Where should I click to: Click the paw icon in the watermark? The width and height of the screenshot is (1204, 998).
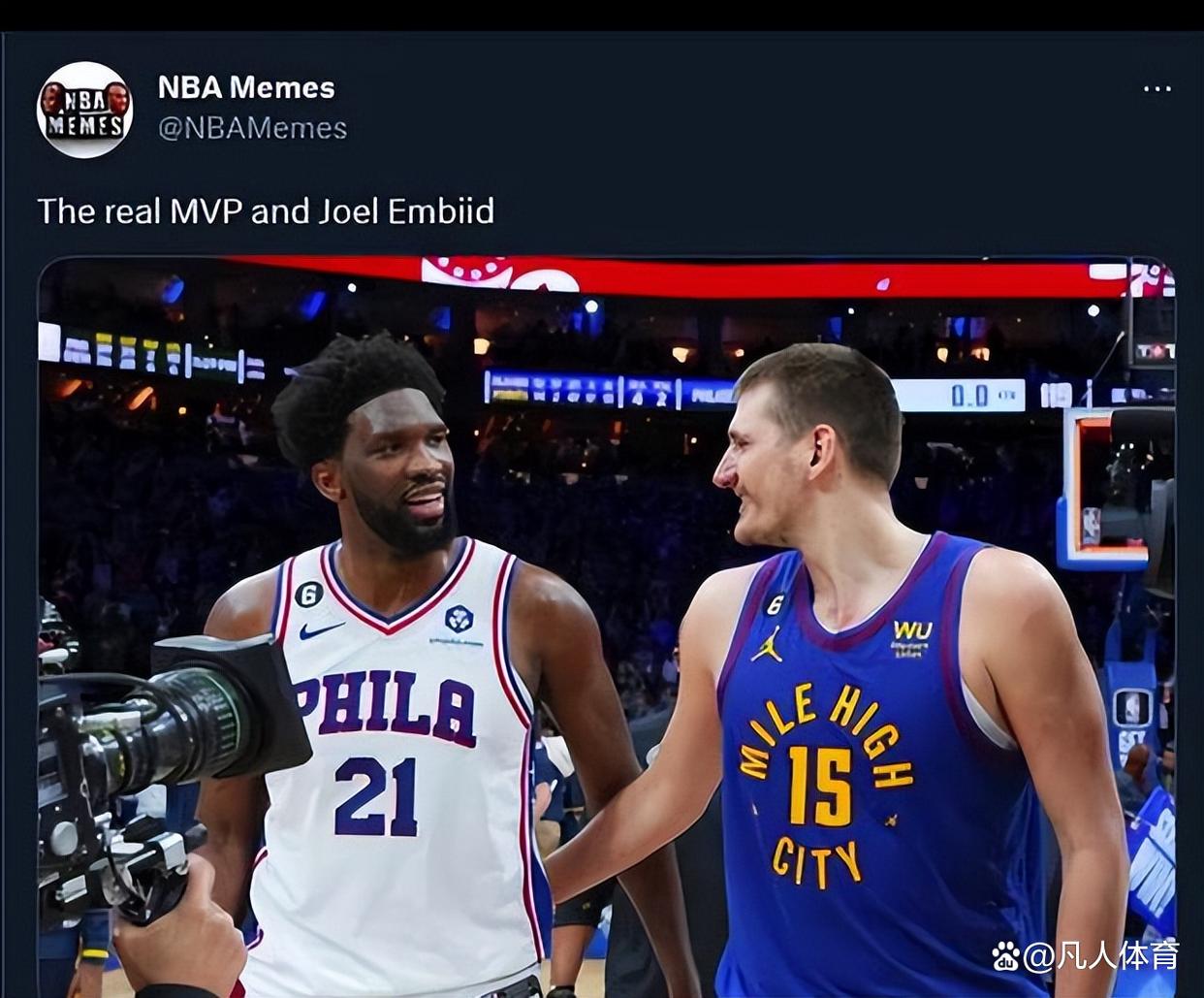pyautogui.click(x=1006, y=956)
